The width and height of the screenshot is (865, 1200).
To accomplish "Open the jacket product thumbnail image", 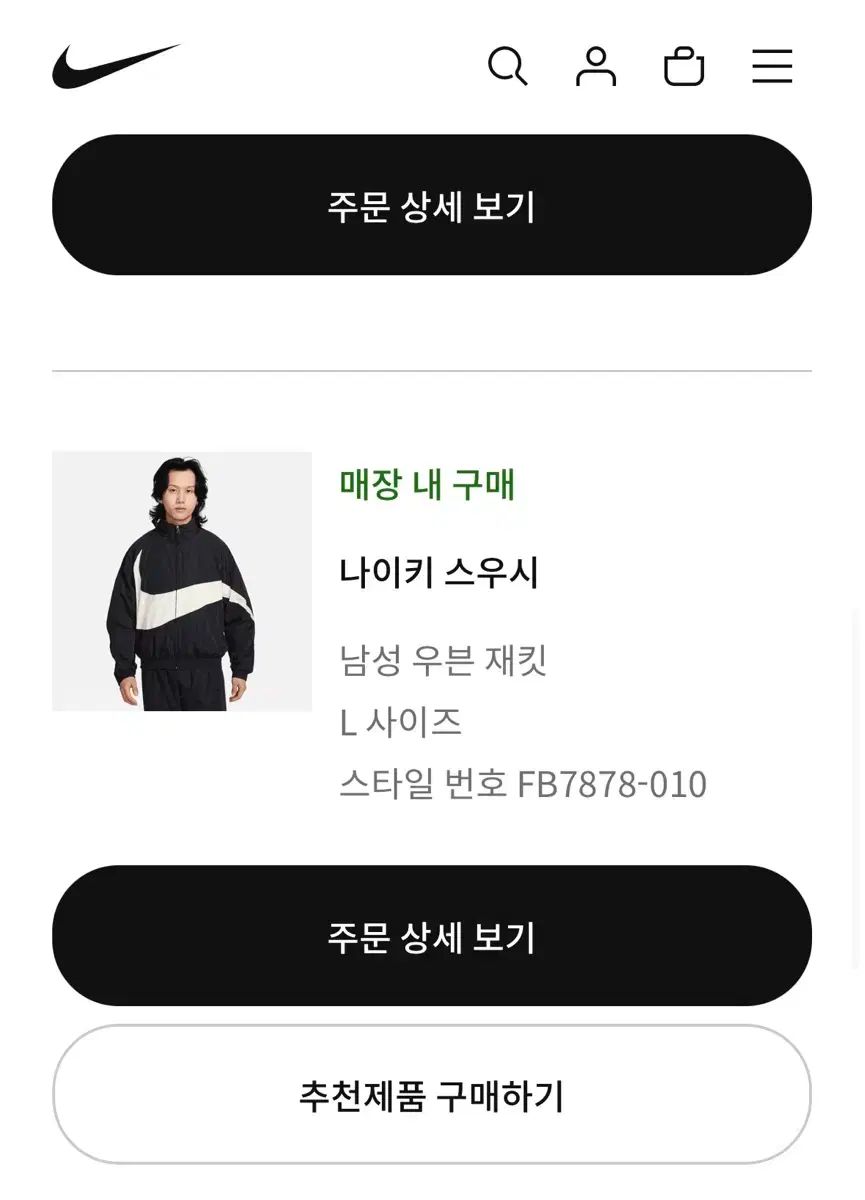I will click(x=182, y=581).
